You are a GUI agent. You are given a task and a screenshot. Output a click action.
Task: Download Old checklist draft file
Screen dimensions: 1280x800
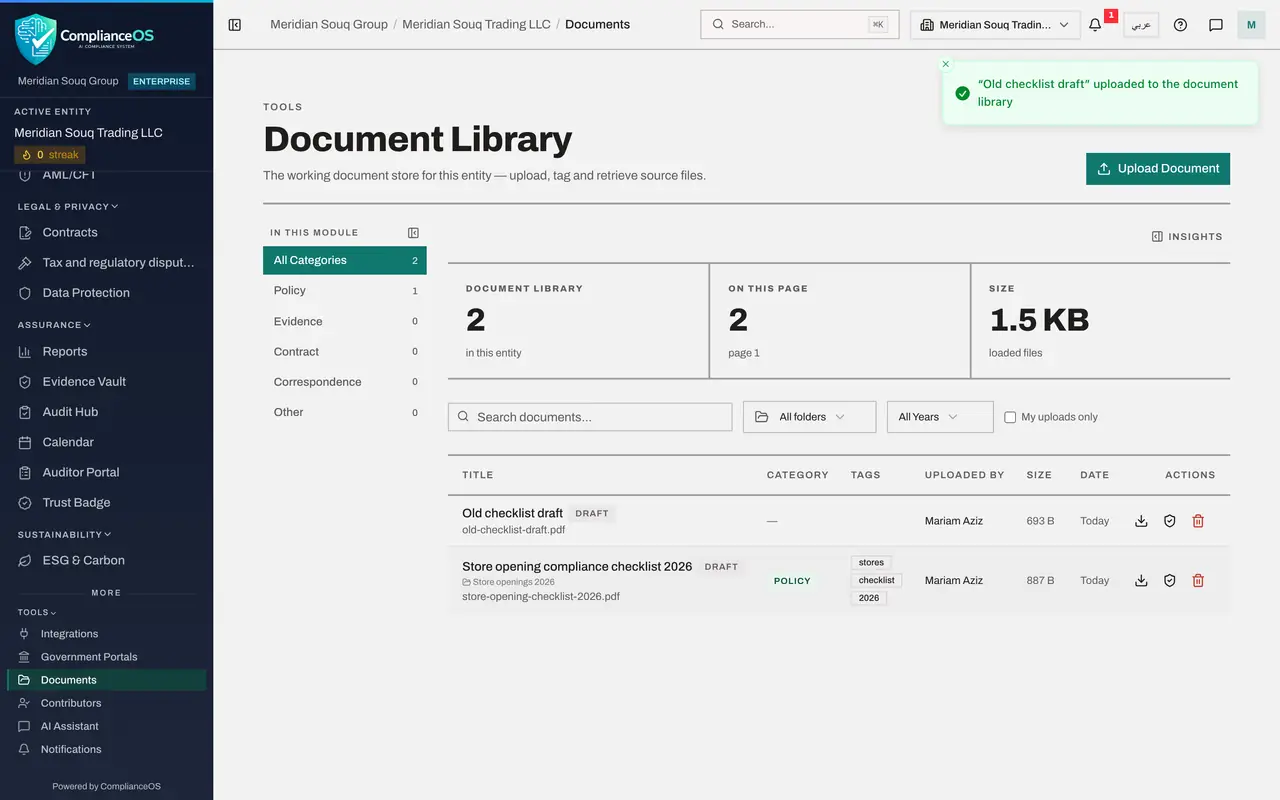click(x=1141, y=521)
